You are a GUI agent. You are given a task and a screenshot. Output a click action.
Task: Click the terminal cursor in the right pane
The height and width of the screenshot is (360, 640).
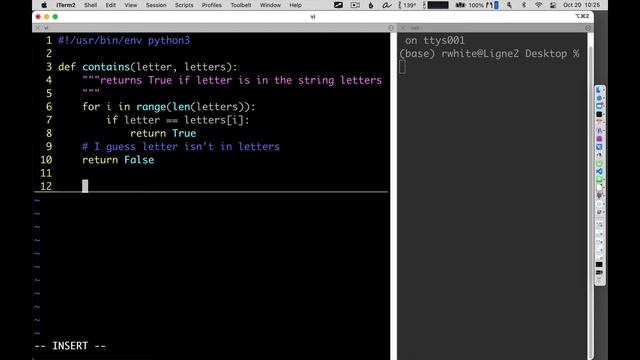402,67
